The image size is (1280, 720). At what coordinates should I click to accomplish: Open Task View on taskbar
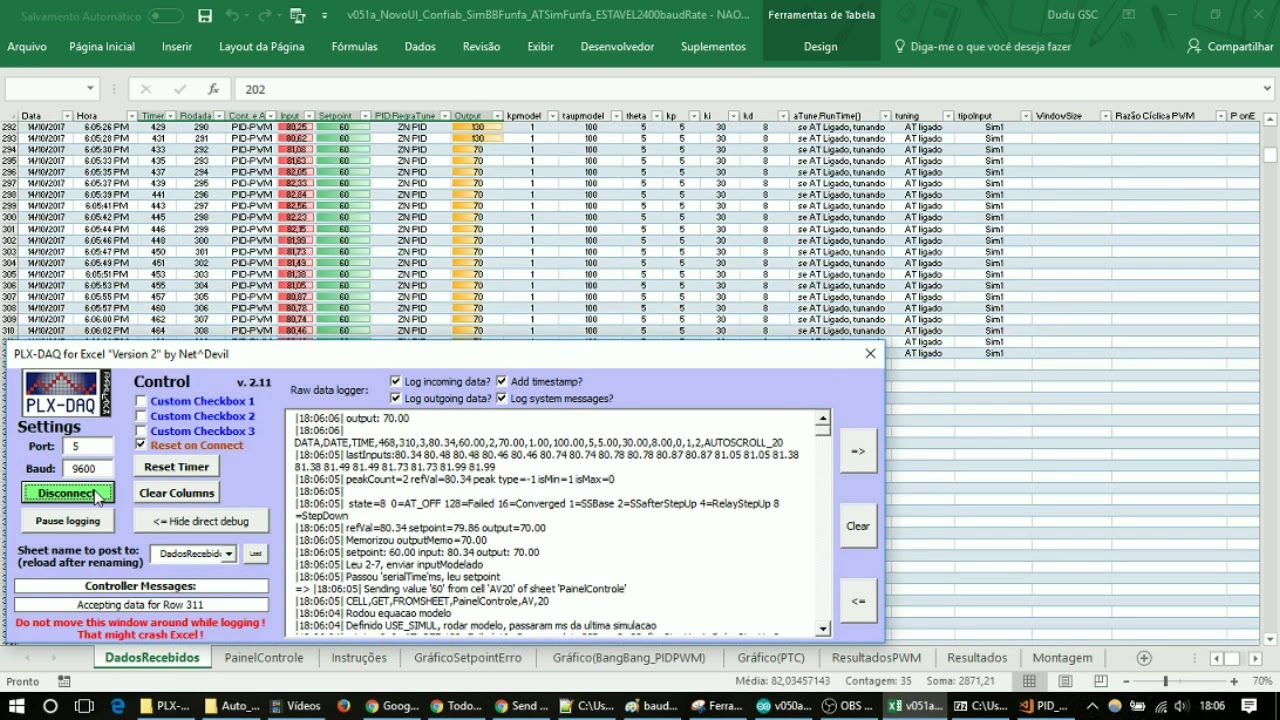84,706
